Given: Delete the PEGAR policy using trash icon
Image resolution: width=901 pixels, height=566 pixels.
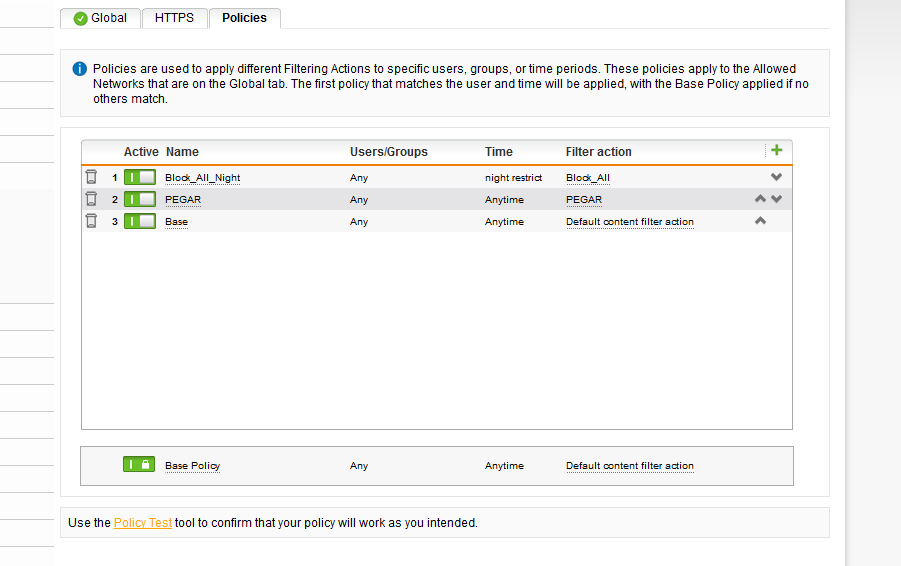Looking at the screenshot, I should click(x=91, y=199).
